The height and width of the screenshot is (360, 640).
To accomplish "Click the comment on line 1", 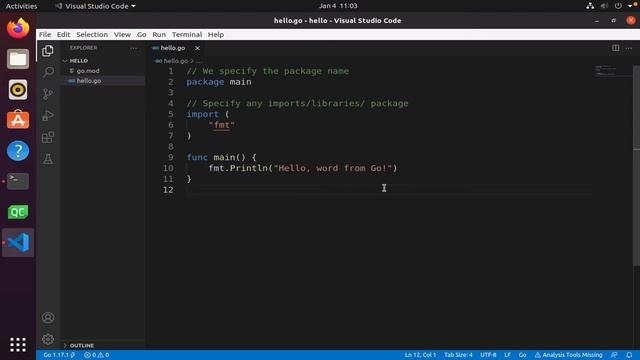I will coord(267,71).
